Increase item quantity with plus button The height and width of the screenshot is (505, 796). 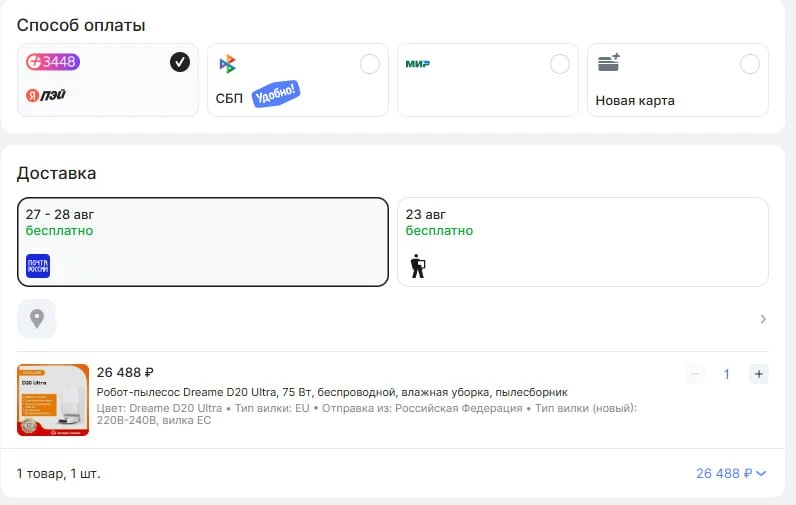coord(758,374)
